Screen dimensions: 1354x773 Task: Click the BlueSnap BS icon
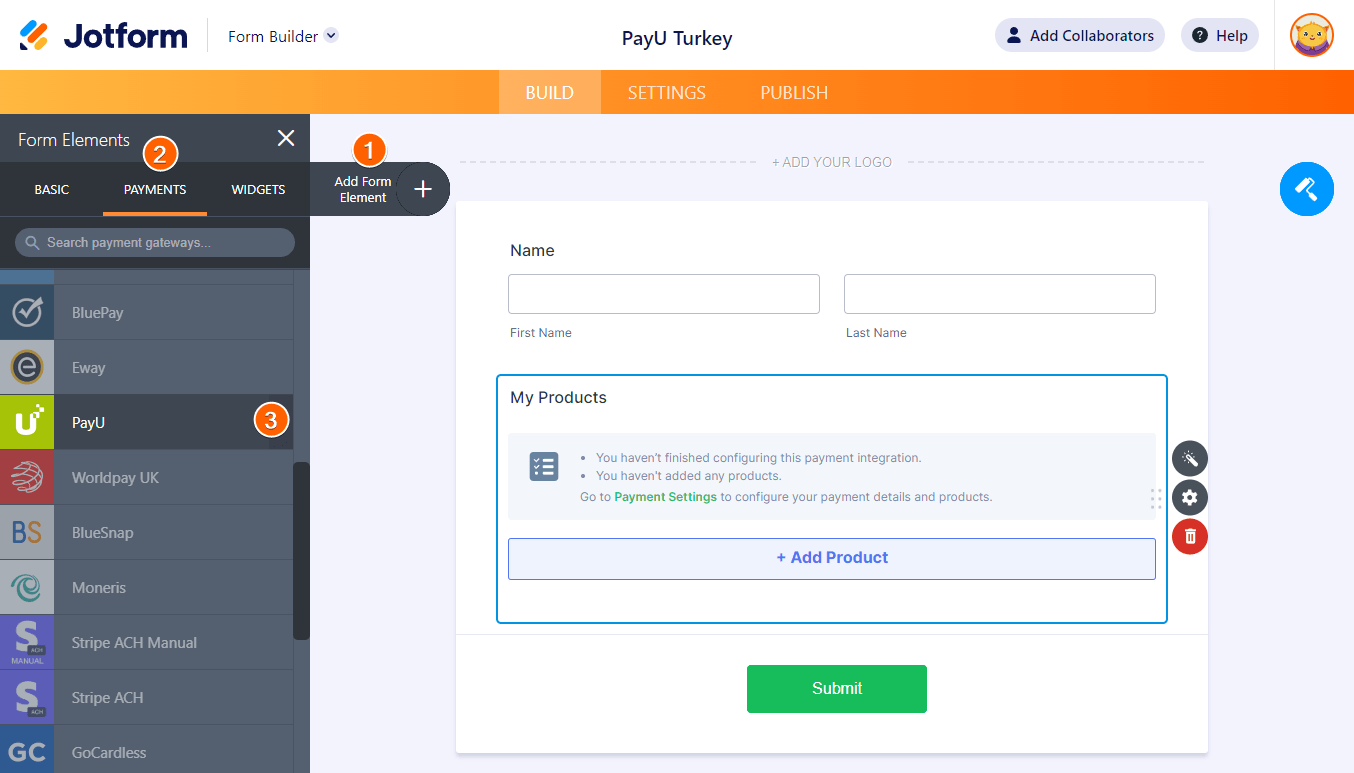point(27,532)
